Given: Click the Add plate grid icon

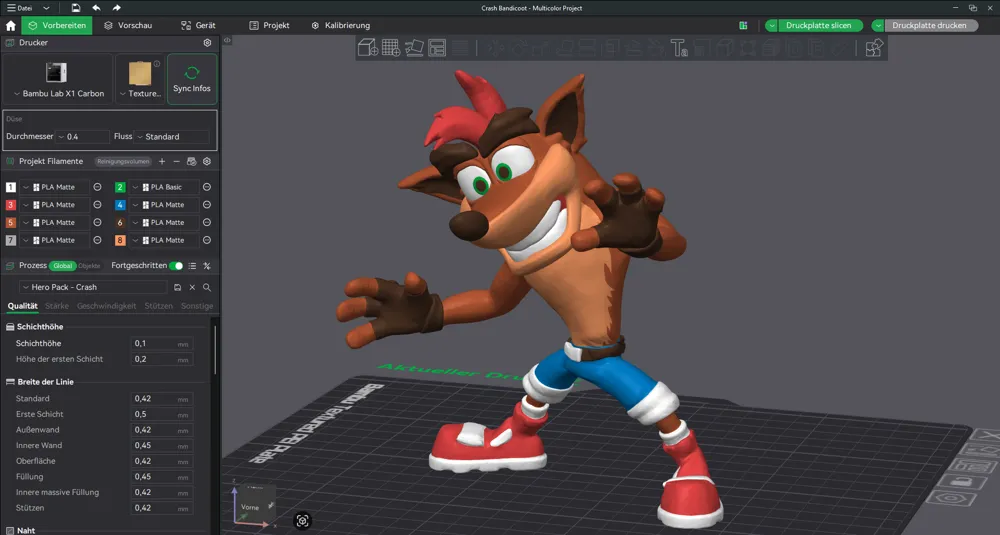Looking at the screenshot, I should (x=391, y=48).
